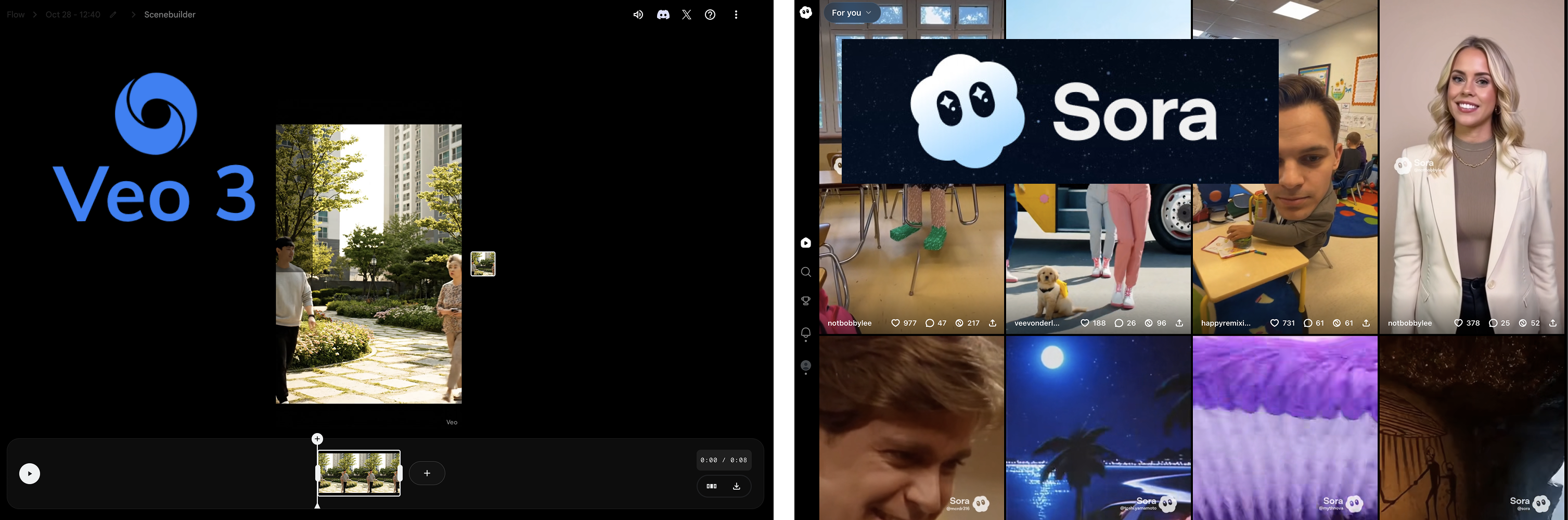Open comments showing 26 on puppy video
Viewport: 1568px width, 520px height.
click(1119, 323)
